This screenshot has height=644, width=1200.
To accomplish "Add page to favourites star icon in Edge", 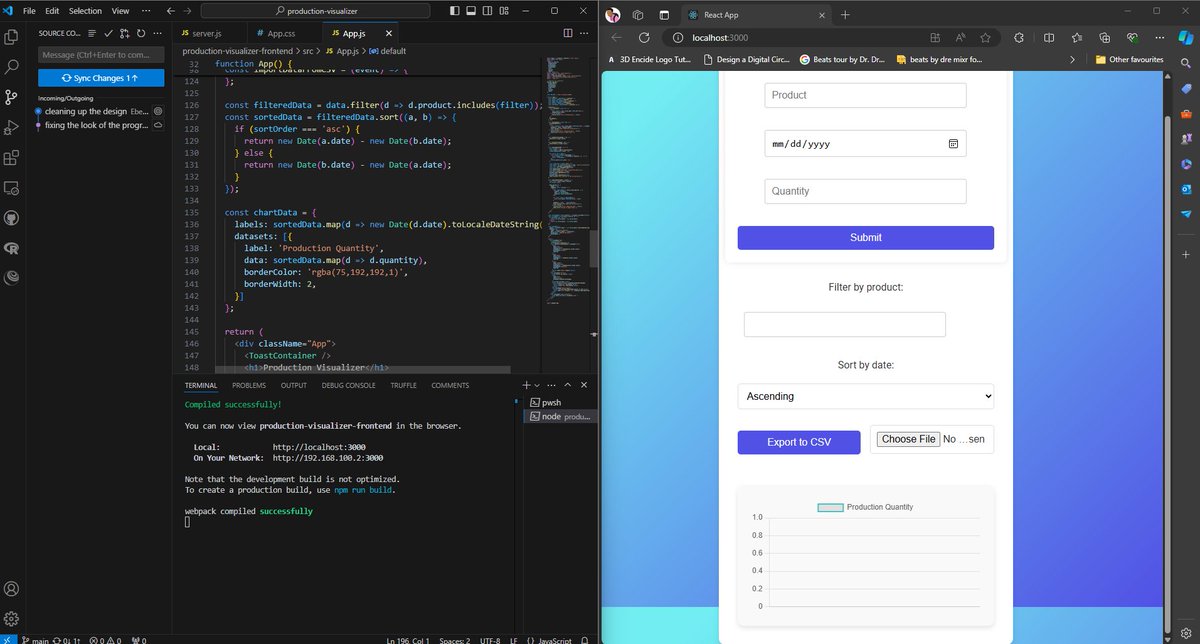I will pos(985,37).
